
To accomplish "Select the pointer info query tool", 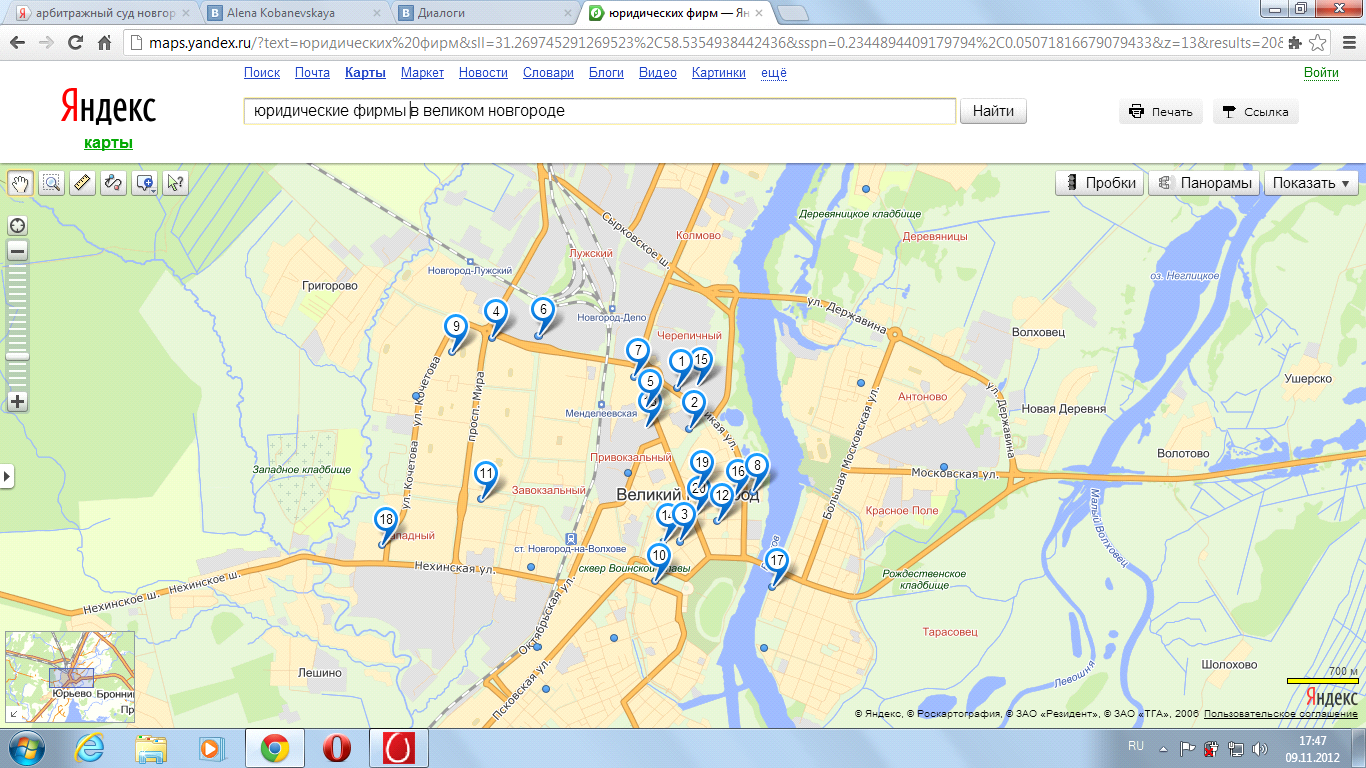I will coord(176,183).
